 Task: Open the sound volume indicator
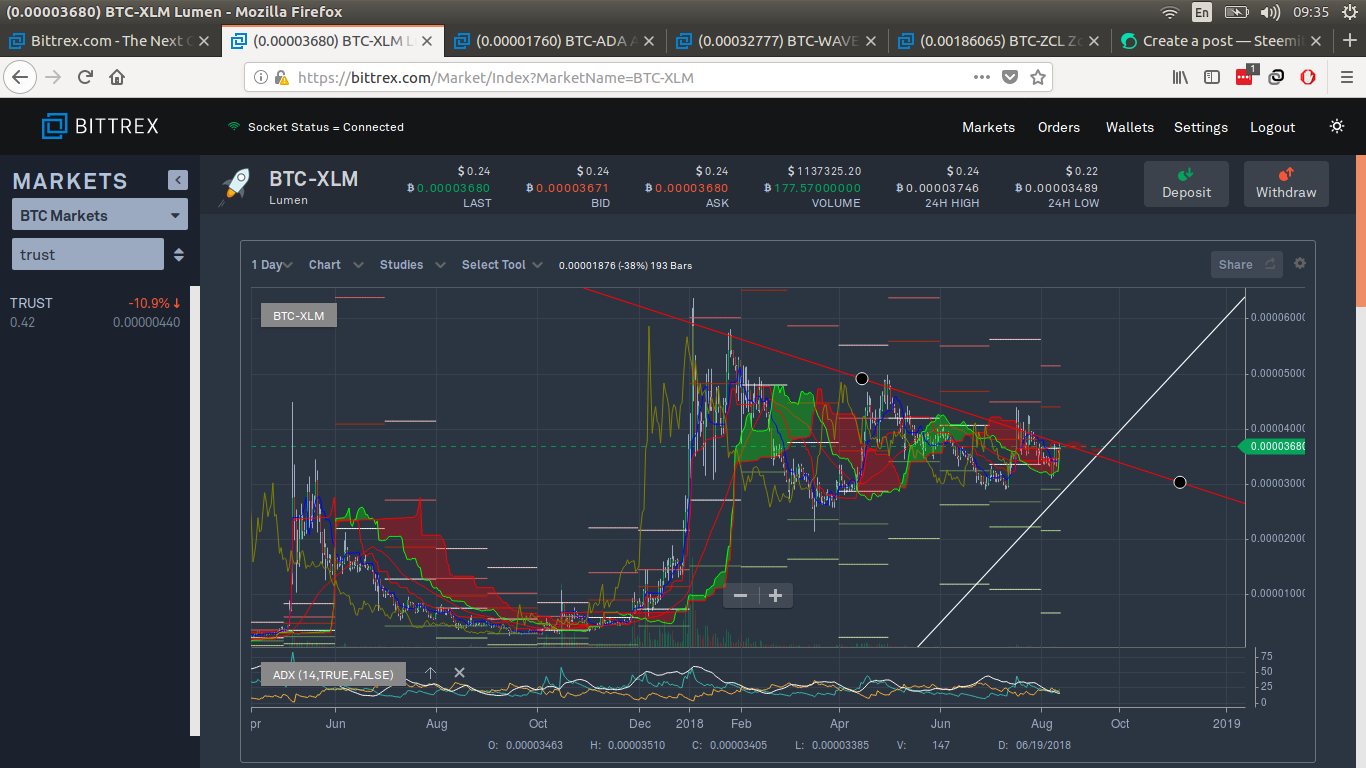1271,12
